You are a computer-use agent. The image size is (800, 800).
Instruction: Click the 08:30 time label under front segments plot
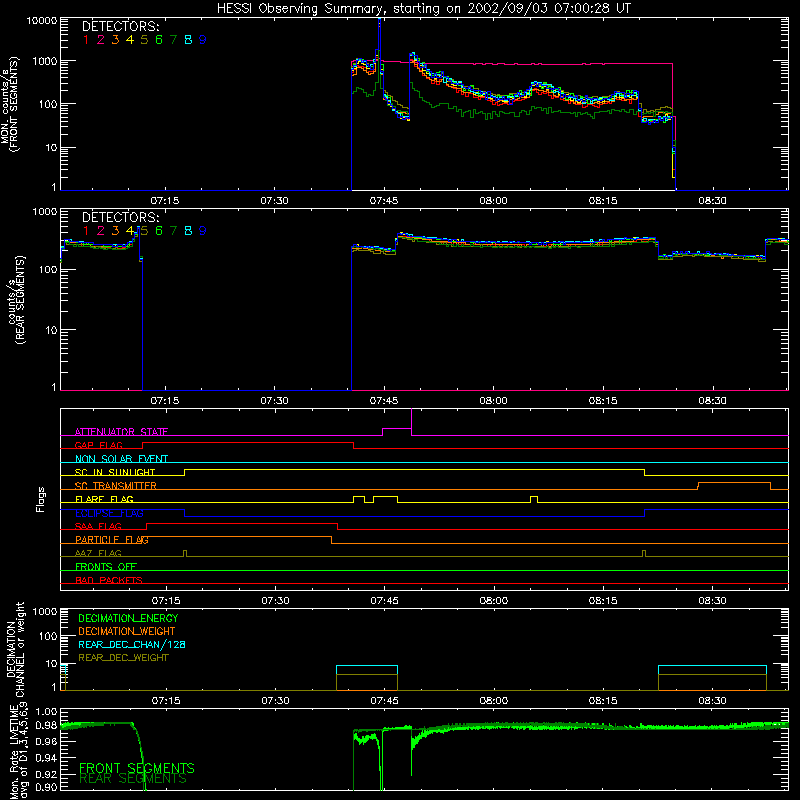coord(712,201)
